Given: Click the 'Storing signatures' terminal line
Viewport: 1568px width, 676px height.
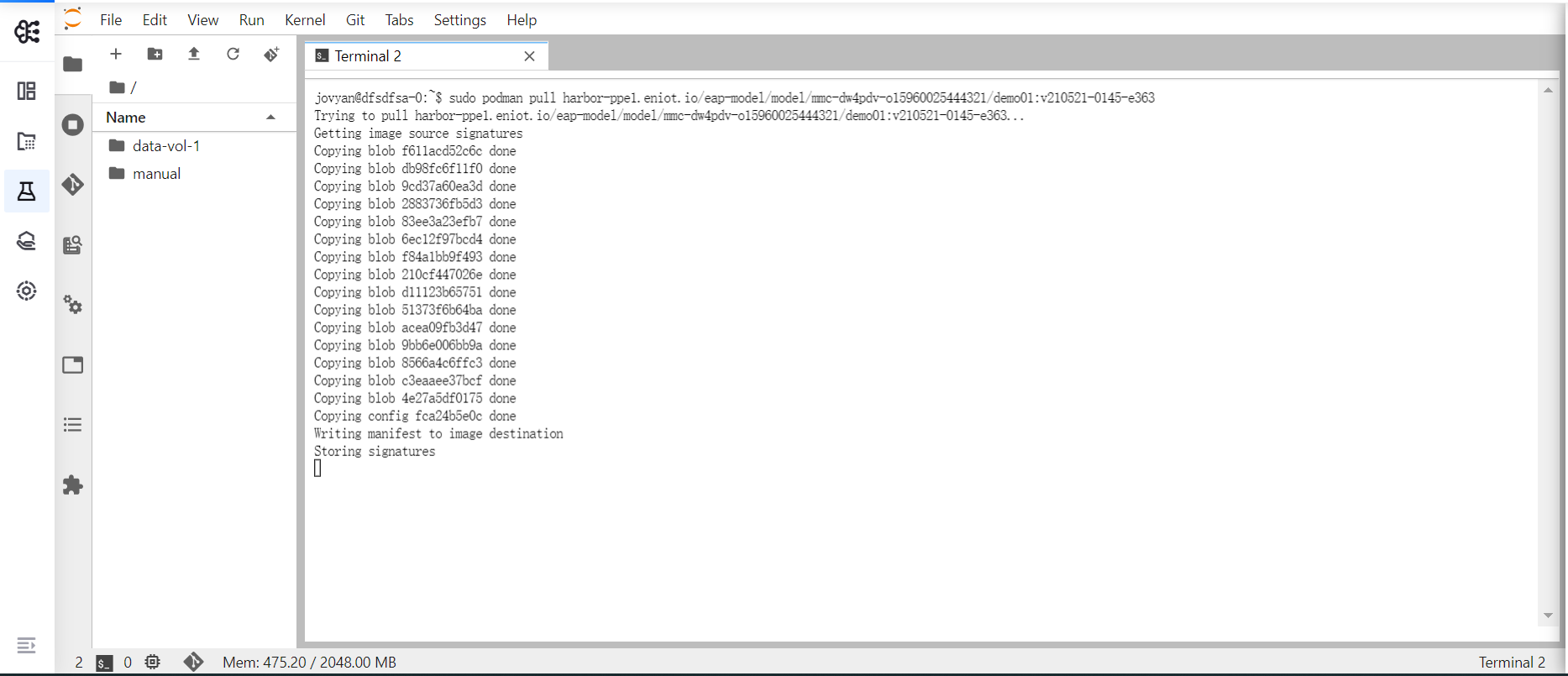Looking at the screenshot, I should click(x=375, y=452).
